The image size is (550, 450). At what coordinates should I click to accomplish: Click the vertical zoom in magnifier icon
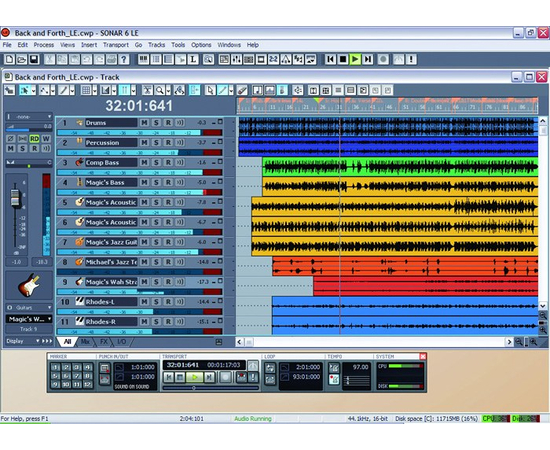(x=543, y=330)
